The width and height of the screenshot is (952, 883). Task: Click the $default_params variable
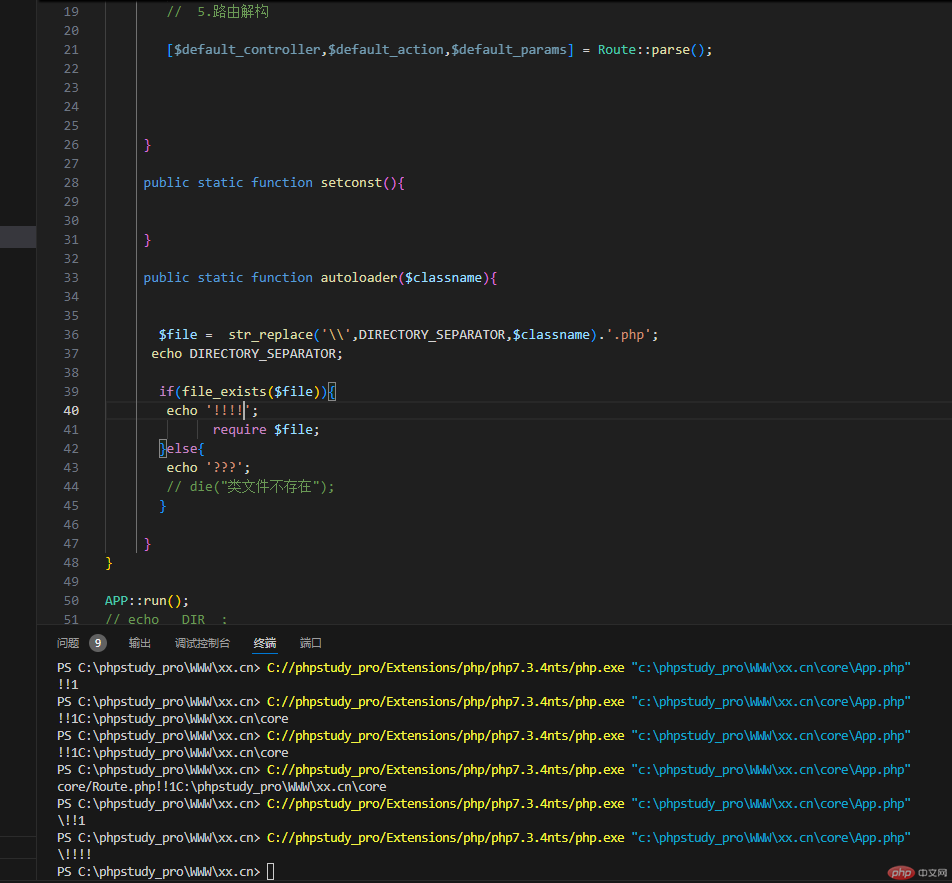coord(509,50)
